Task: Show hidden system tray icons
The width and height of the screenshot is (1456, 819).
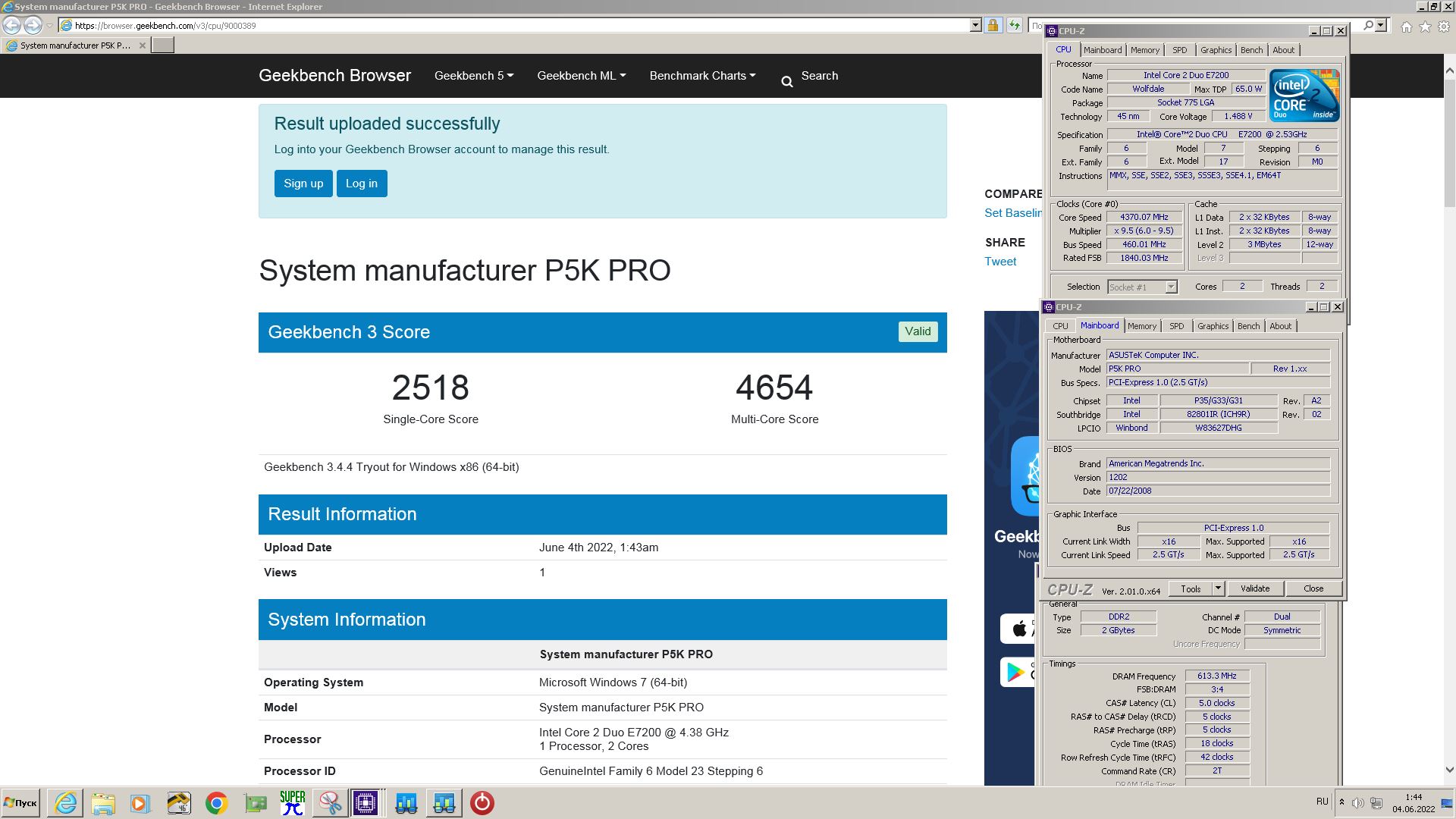Action: coord(1341,802)
